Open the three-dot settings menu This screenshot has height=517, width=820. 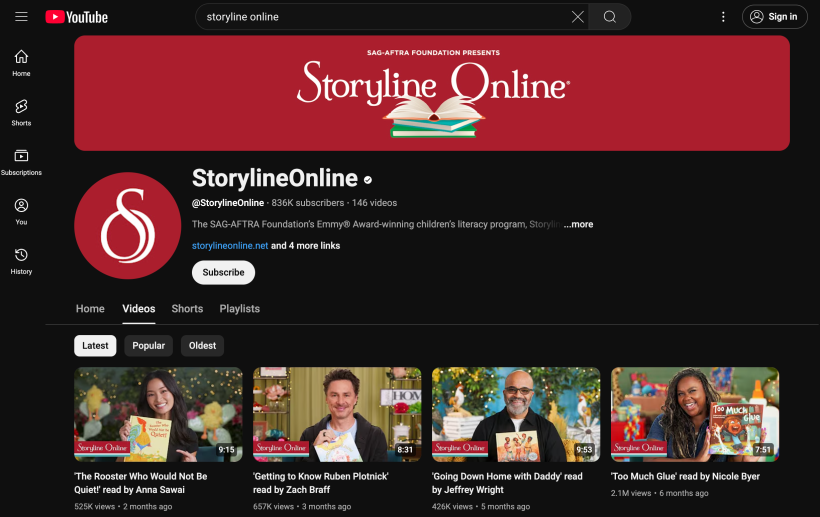[723, 17]
